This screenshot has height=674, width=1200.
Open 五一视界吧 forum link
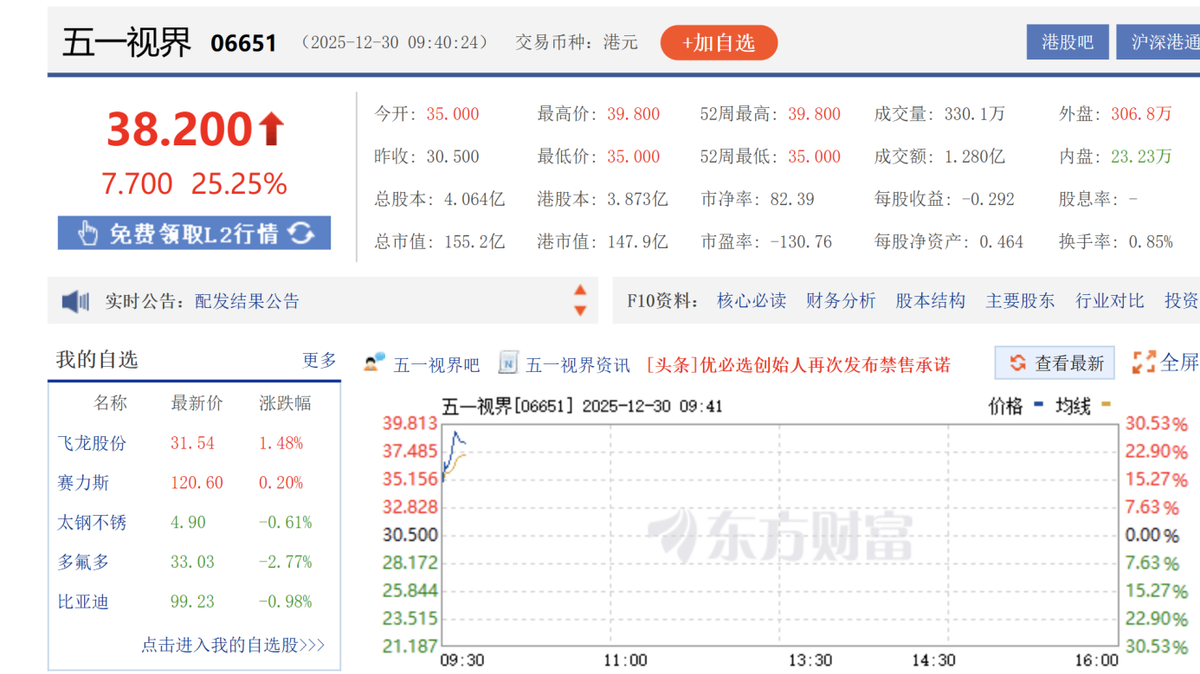[436, 365]
